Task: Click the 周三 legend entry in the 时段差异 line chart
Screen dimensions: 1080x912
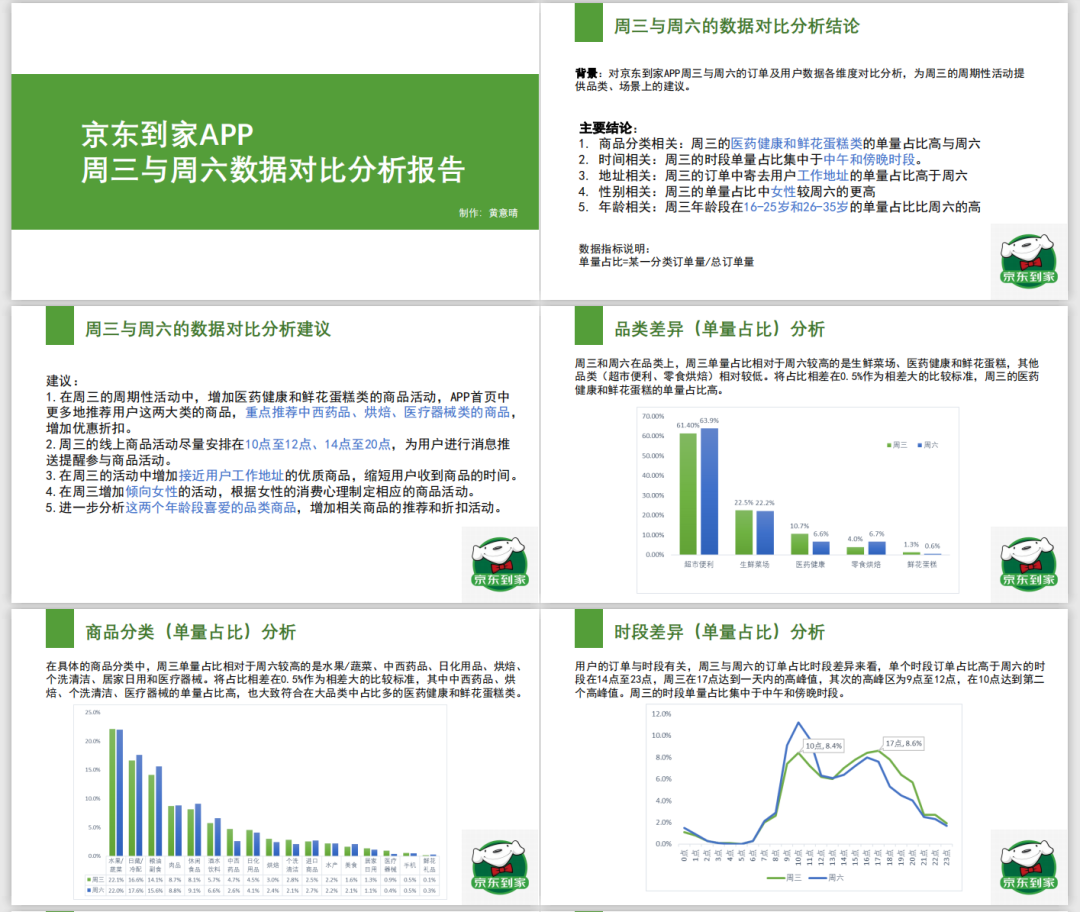Action: tap(784, 878)
